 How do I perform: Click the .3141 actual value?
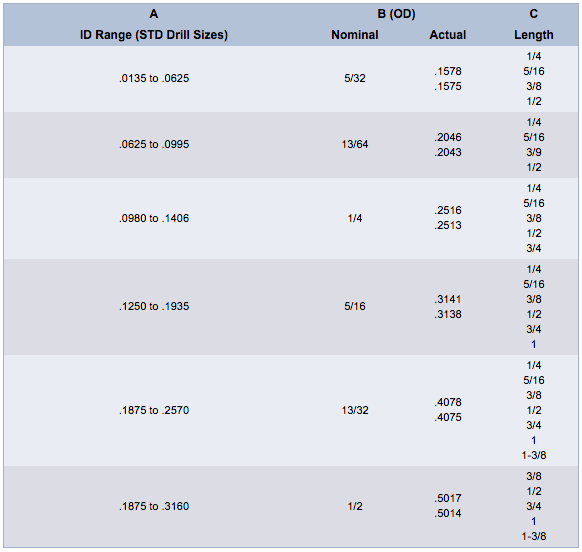(448, 299)
